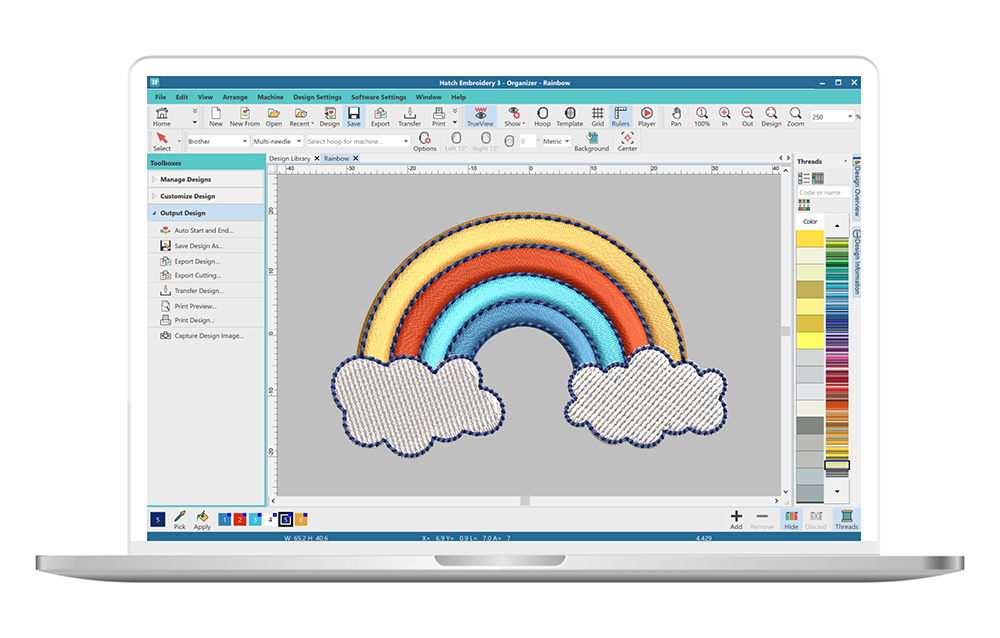Select orange color swatch 6 in palette
This screenshot has width=1000, height=638.
click(301, 518)
